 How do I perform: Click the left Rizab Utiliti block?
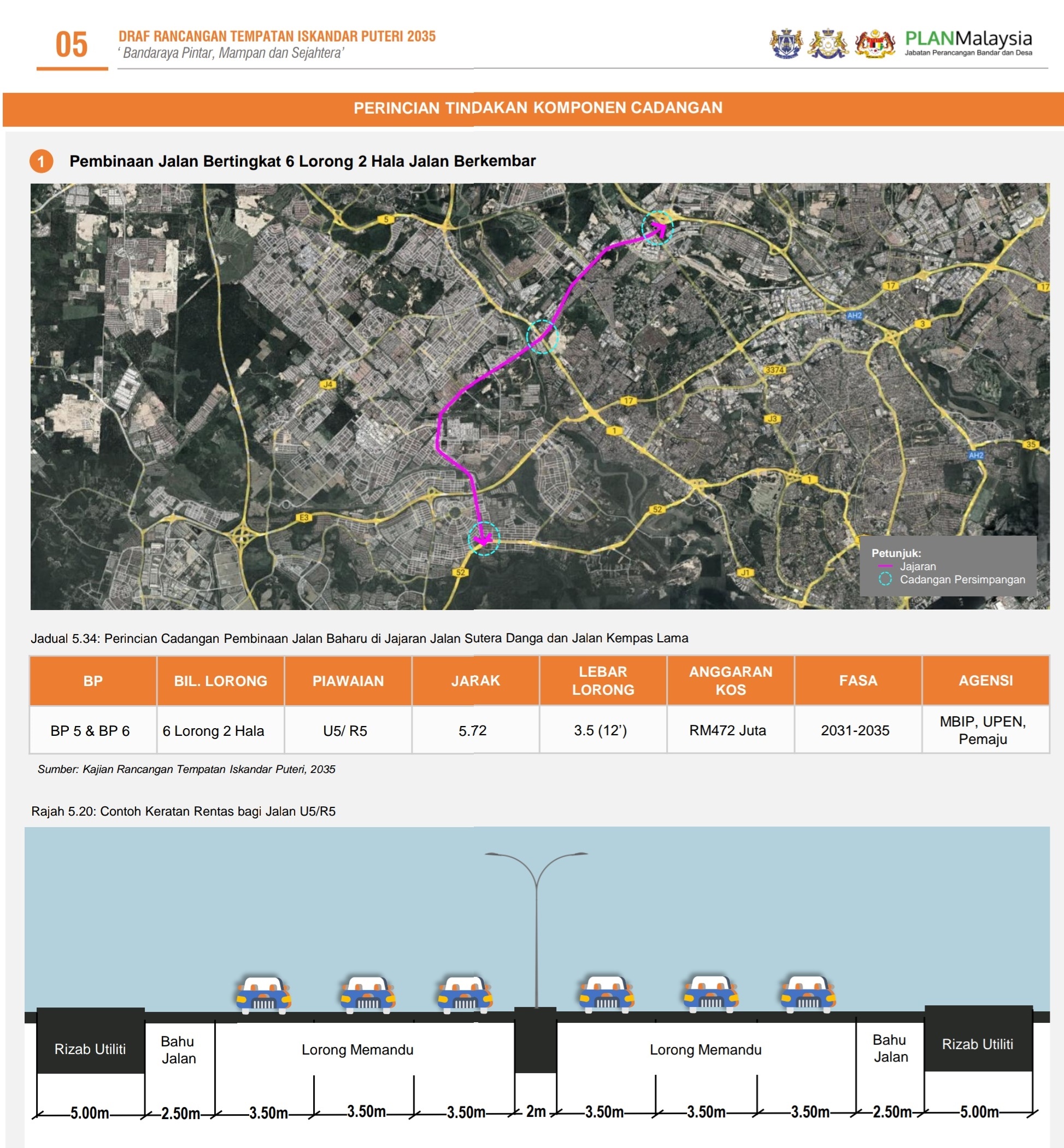(x=90, y=1048)
